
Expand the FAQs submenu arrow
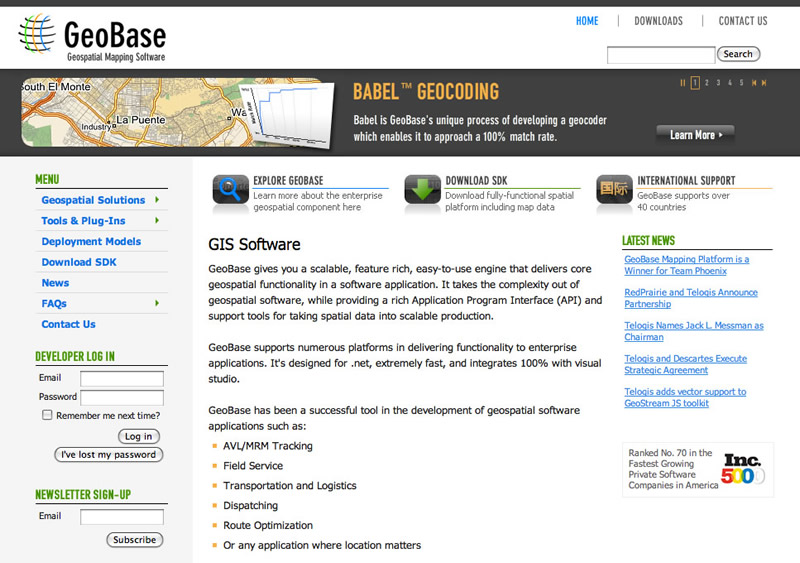(157, 303)
